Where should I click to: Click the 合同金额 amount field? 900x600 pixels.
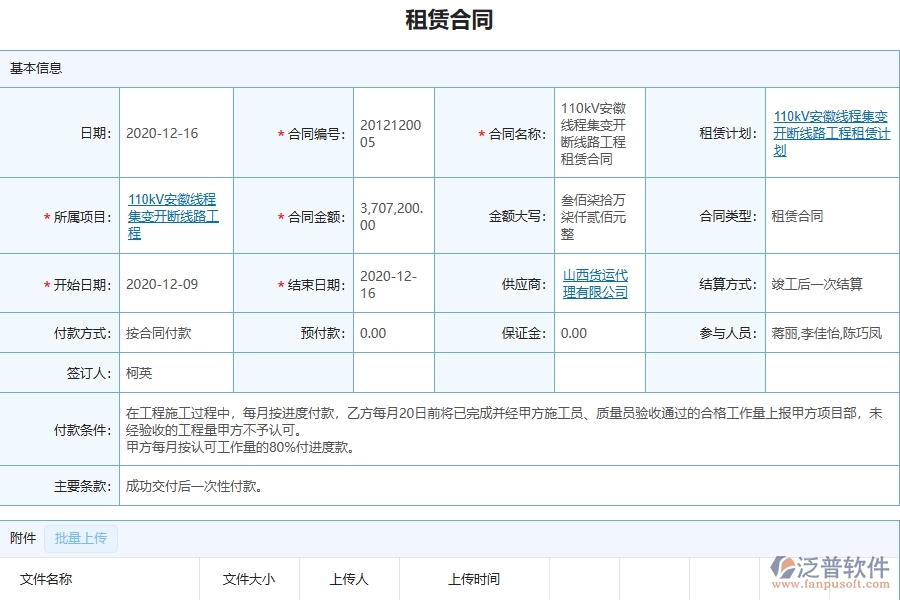click(393, 215)
